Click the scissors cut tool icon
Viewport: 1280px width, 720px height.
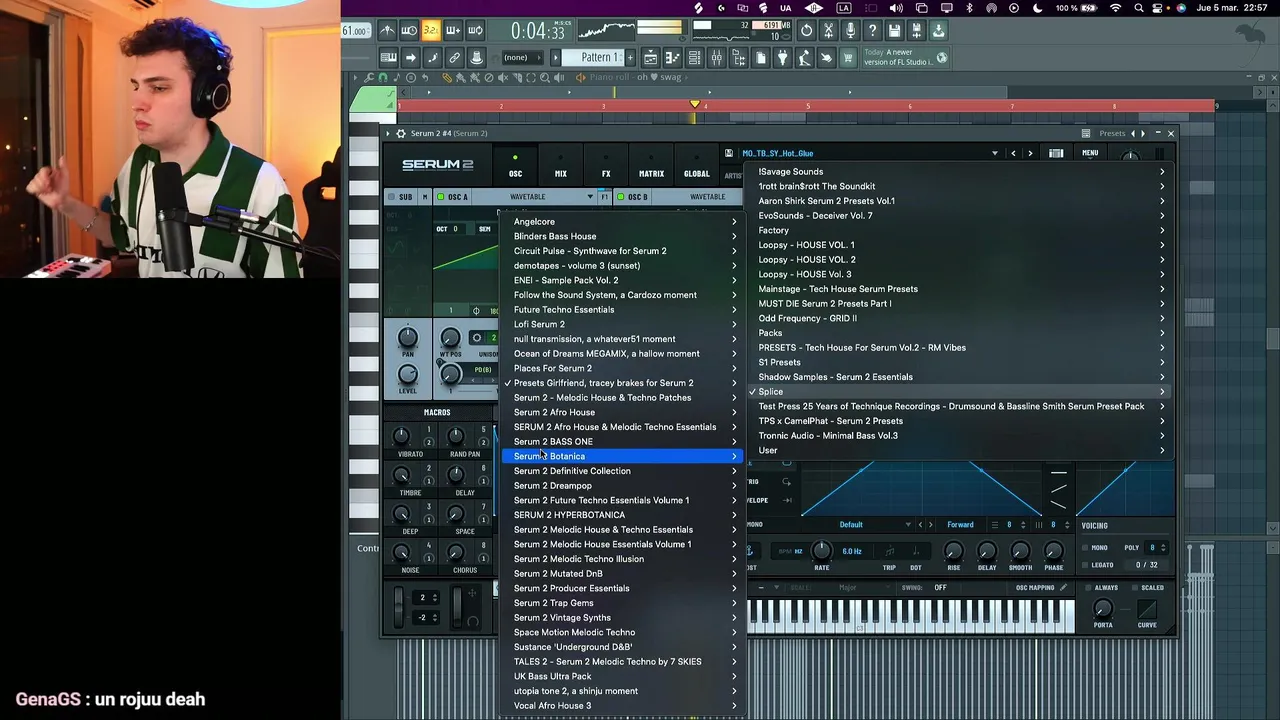point(829,30)
